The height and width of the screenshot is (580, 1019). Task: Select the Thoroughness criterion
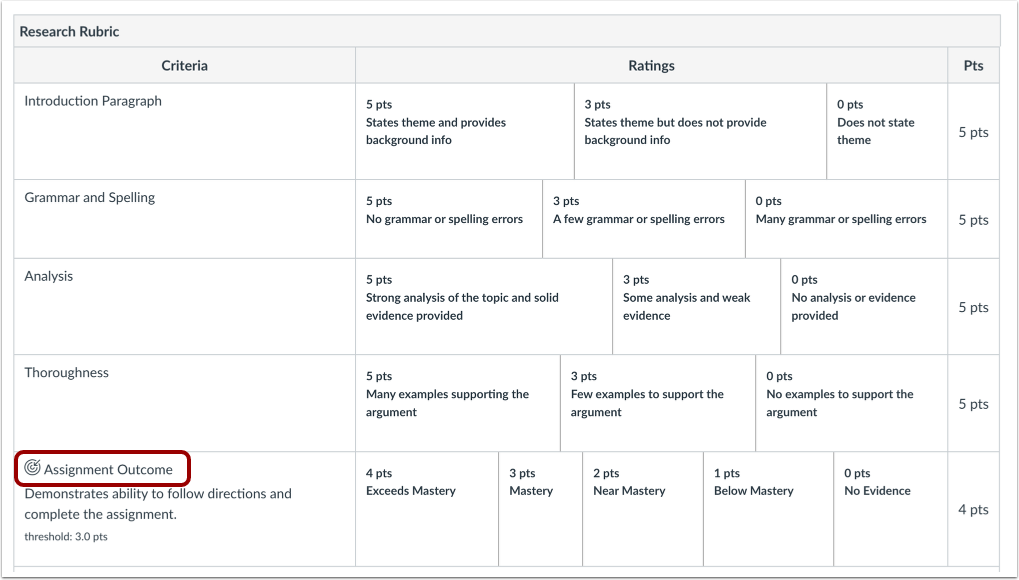66,372
